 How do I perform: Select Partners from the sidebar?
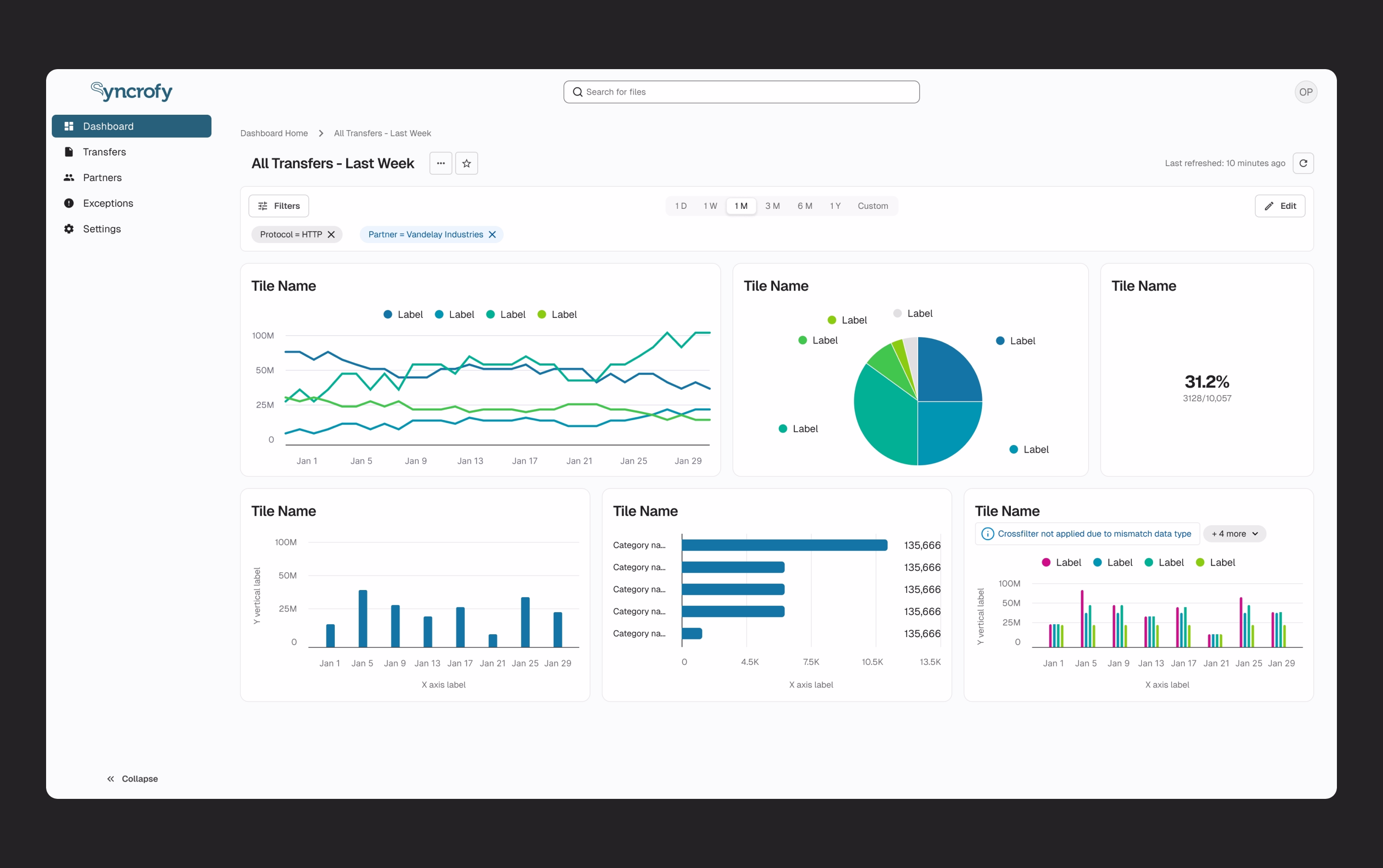(102, 177)
